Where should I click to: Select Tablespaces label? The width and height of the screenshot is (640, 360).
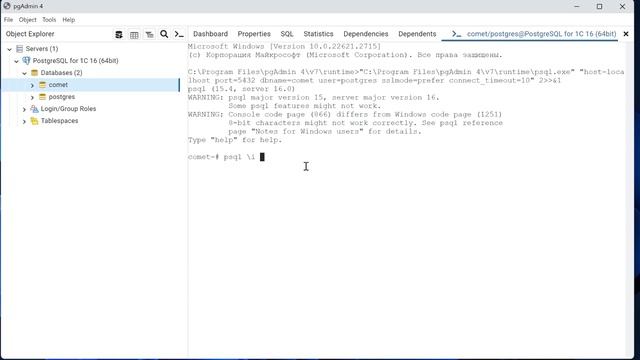(x=59, y=121)
